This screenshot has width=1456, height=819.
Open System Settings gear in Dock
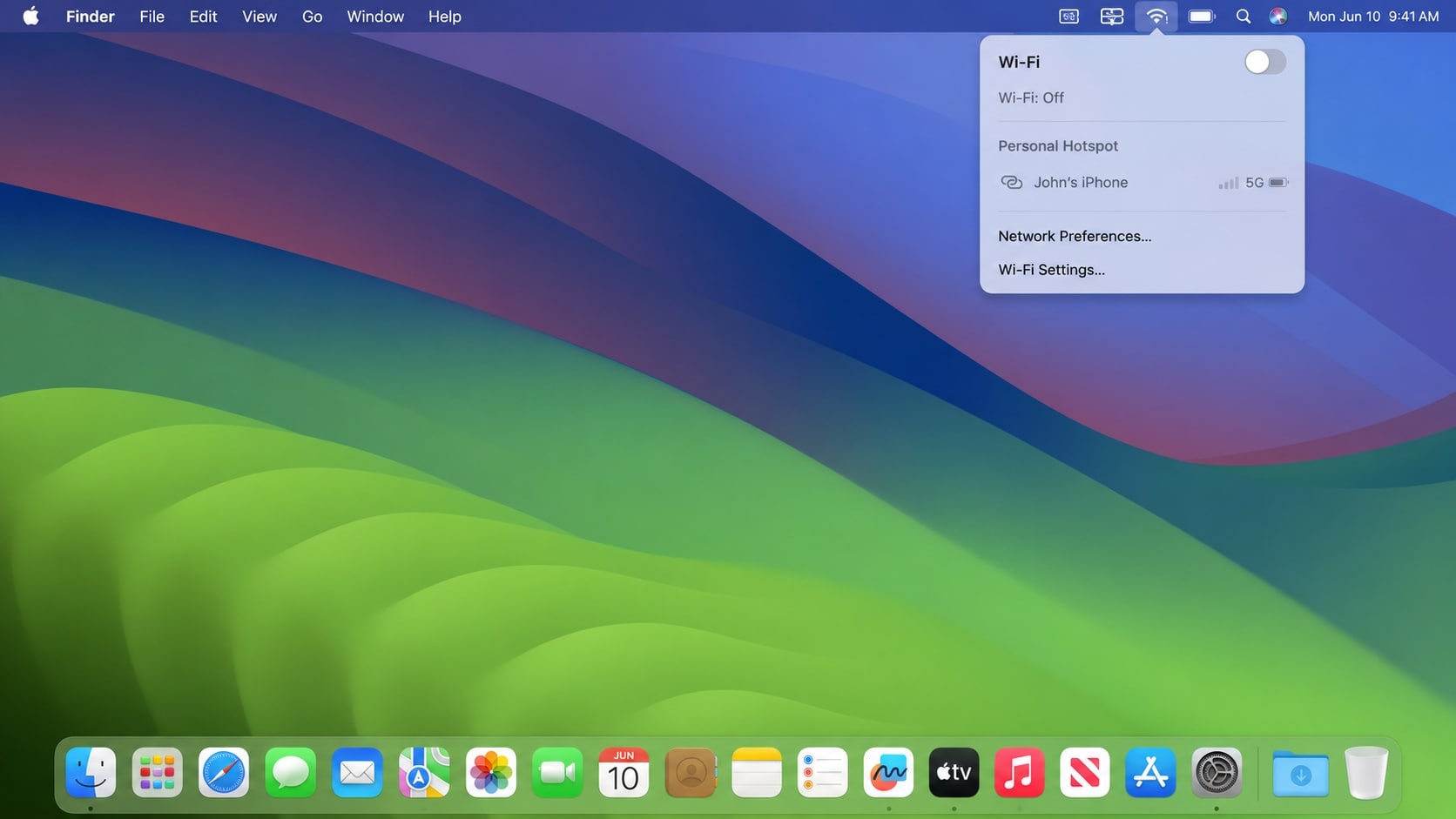coord(1217,772)
